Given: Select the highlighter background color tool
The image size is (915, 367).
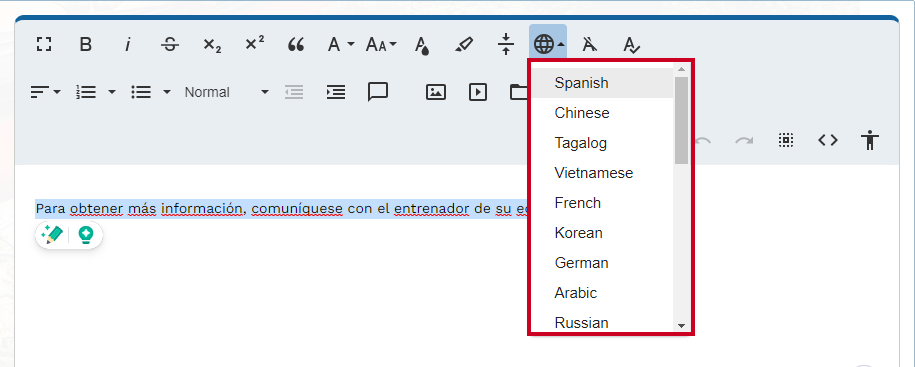Looking at the screenshot, I should point(465,44).
